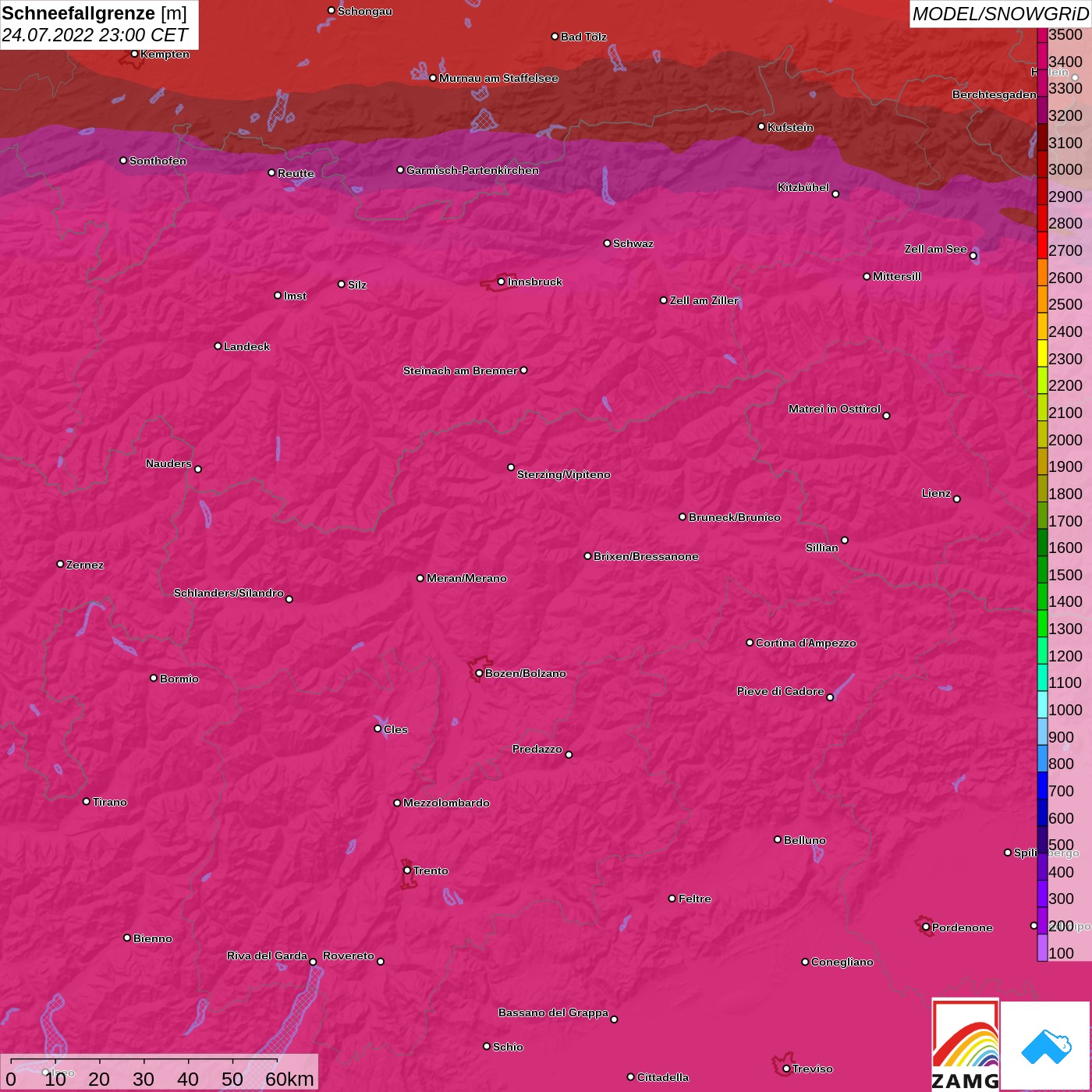Click the 60km mark on scale bar
The height and width of the screenshot is (1092, 1092).
click(289, 1079)
